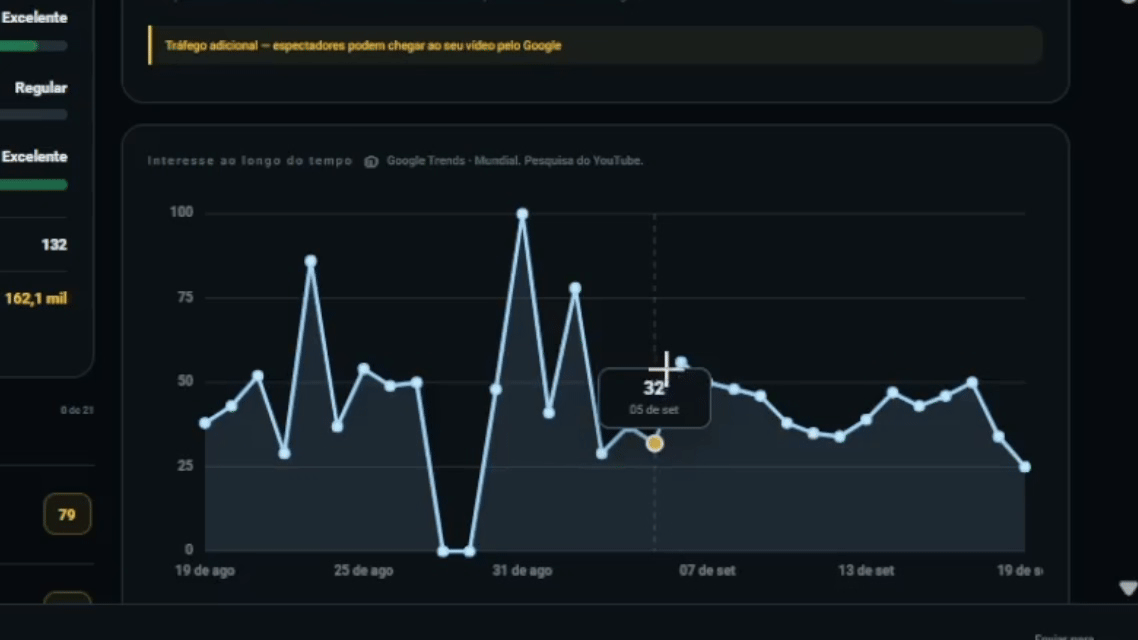Click the '13 de set' axis label
Viewport: 1138px width, 640px height.
(866, 570)
